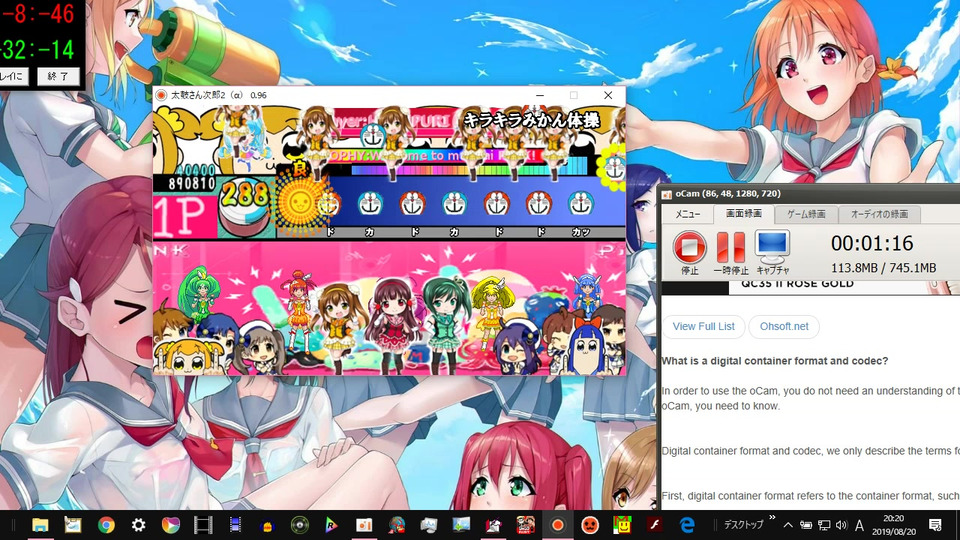The image size is (960, 540).
Task: Click the song title キラキラみかん体操
Action: 531,120
